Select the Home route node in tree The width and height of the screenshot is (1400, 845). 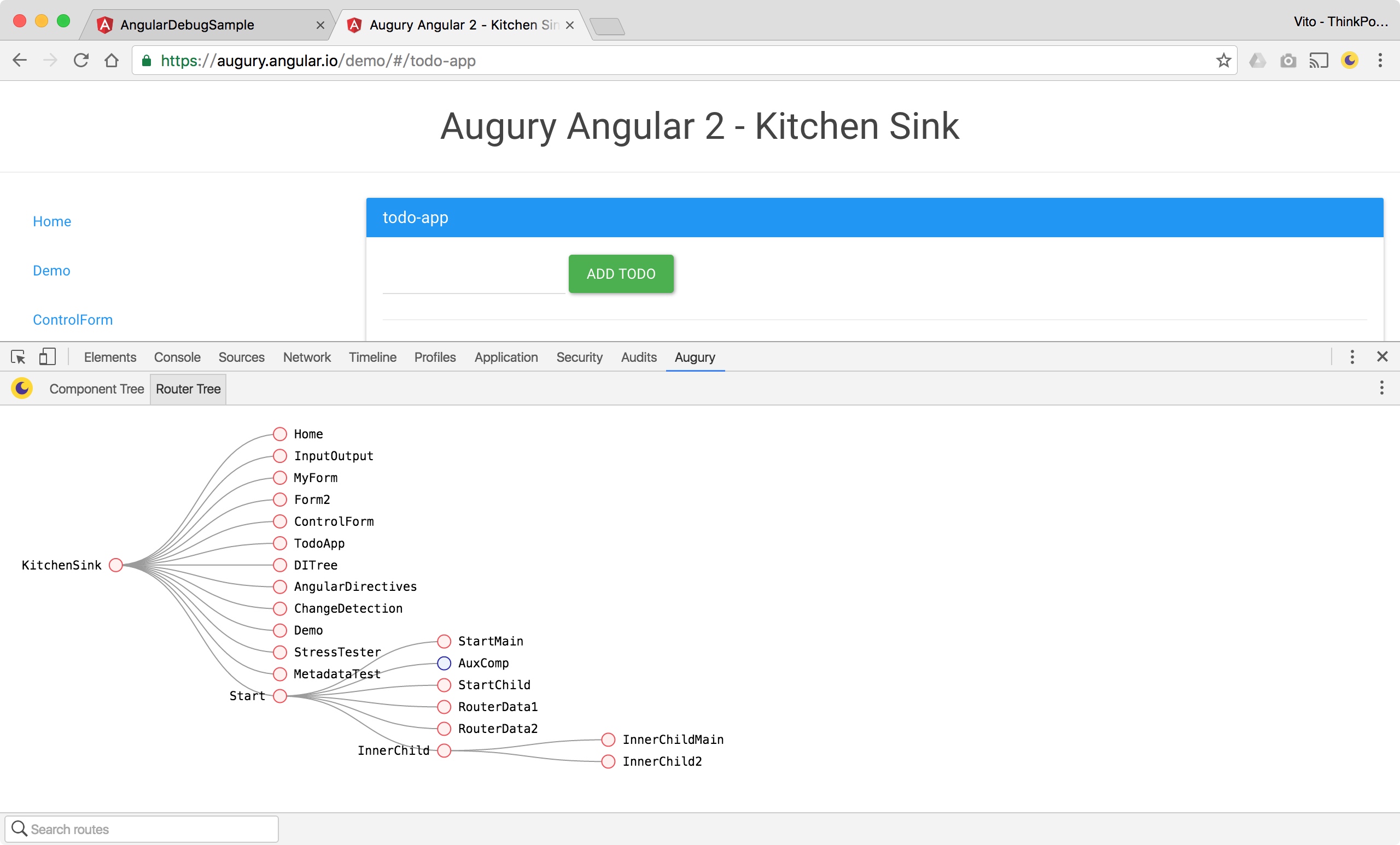click(279, 434)
